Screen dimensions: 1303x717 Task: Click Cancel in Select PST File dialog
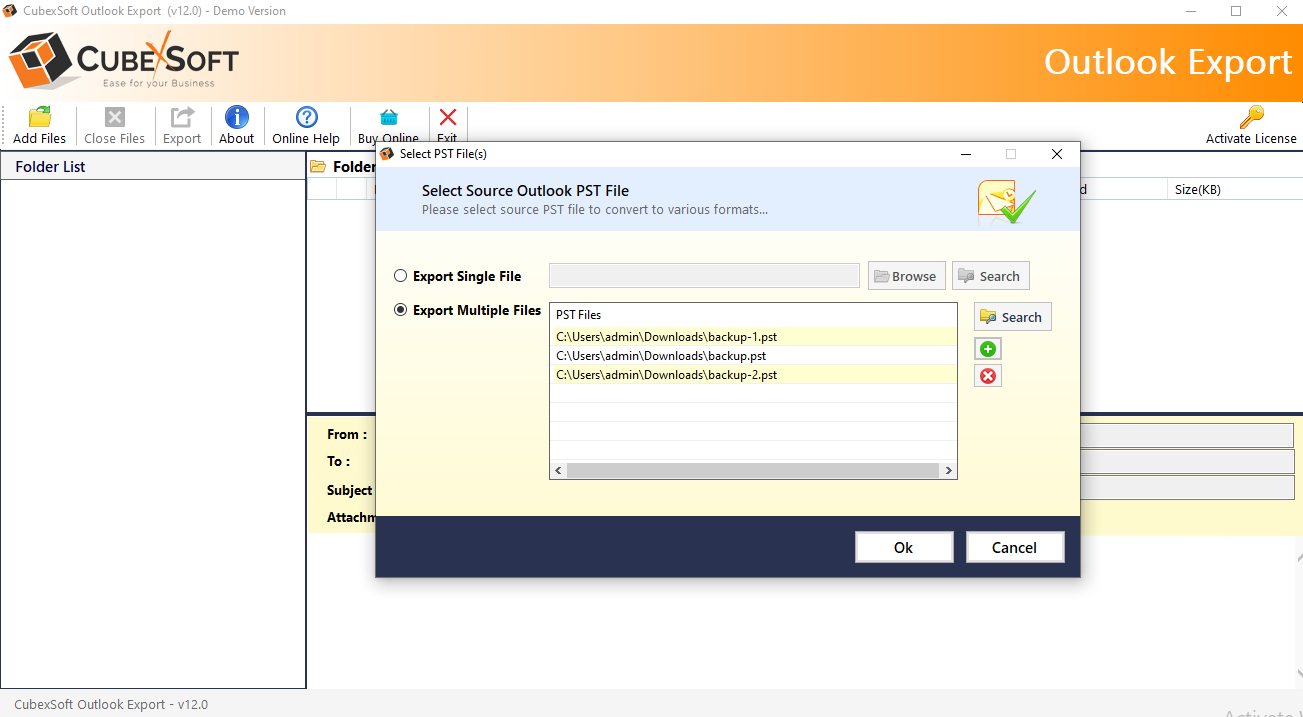(x=1015, y=547)
